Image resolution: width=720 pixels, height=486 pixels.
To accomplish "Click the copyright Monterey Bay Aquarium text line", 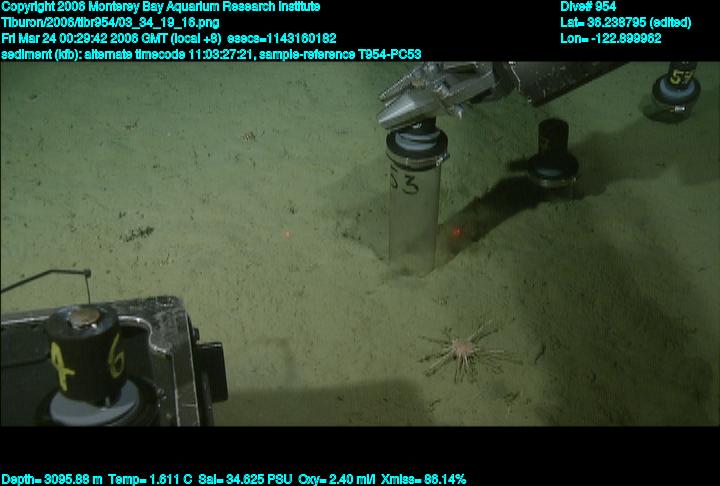I will [160, 7].
